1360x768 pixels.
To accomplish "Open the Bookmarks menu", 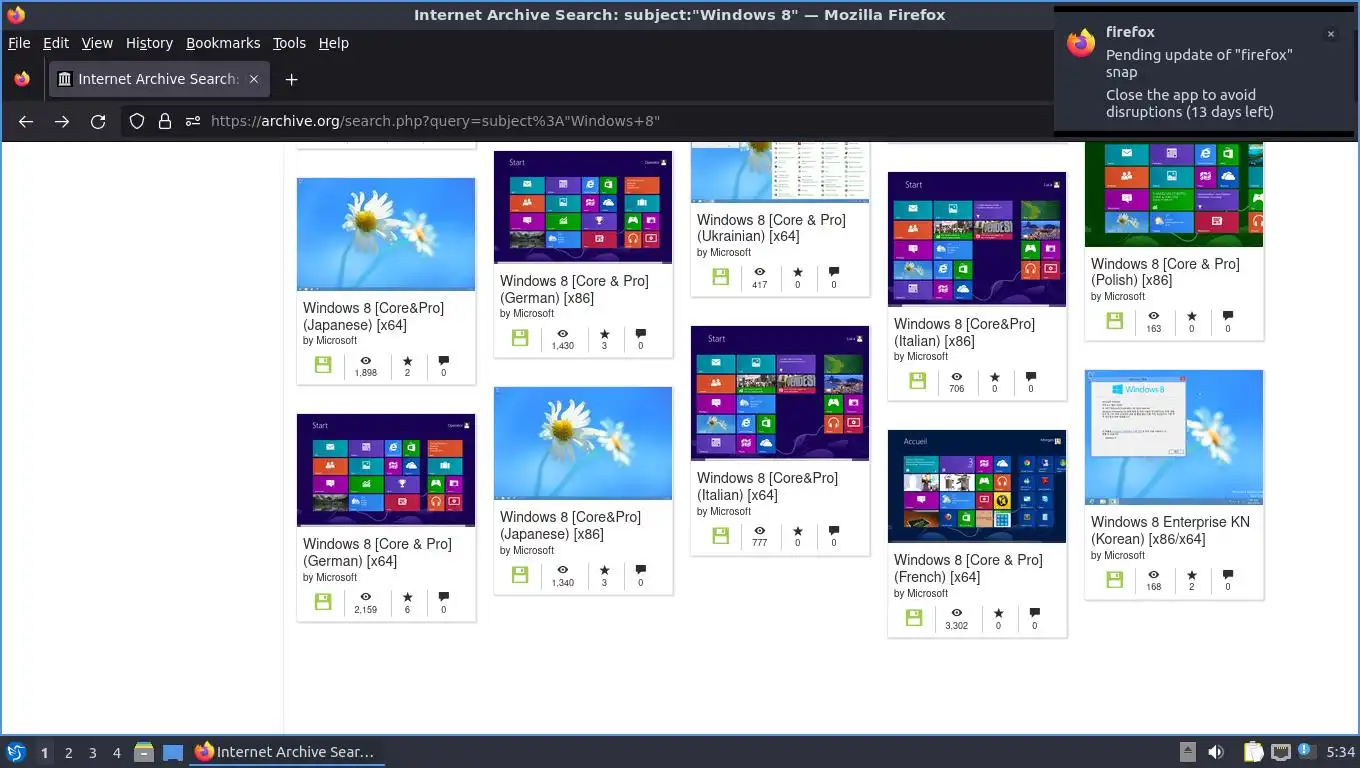I will point(223,43).
